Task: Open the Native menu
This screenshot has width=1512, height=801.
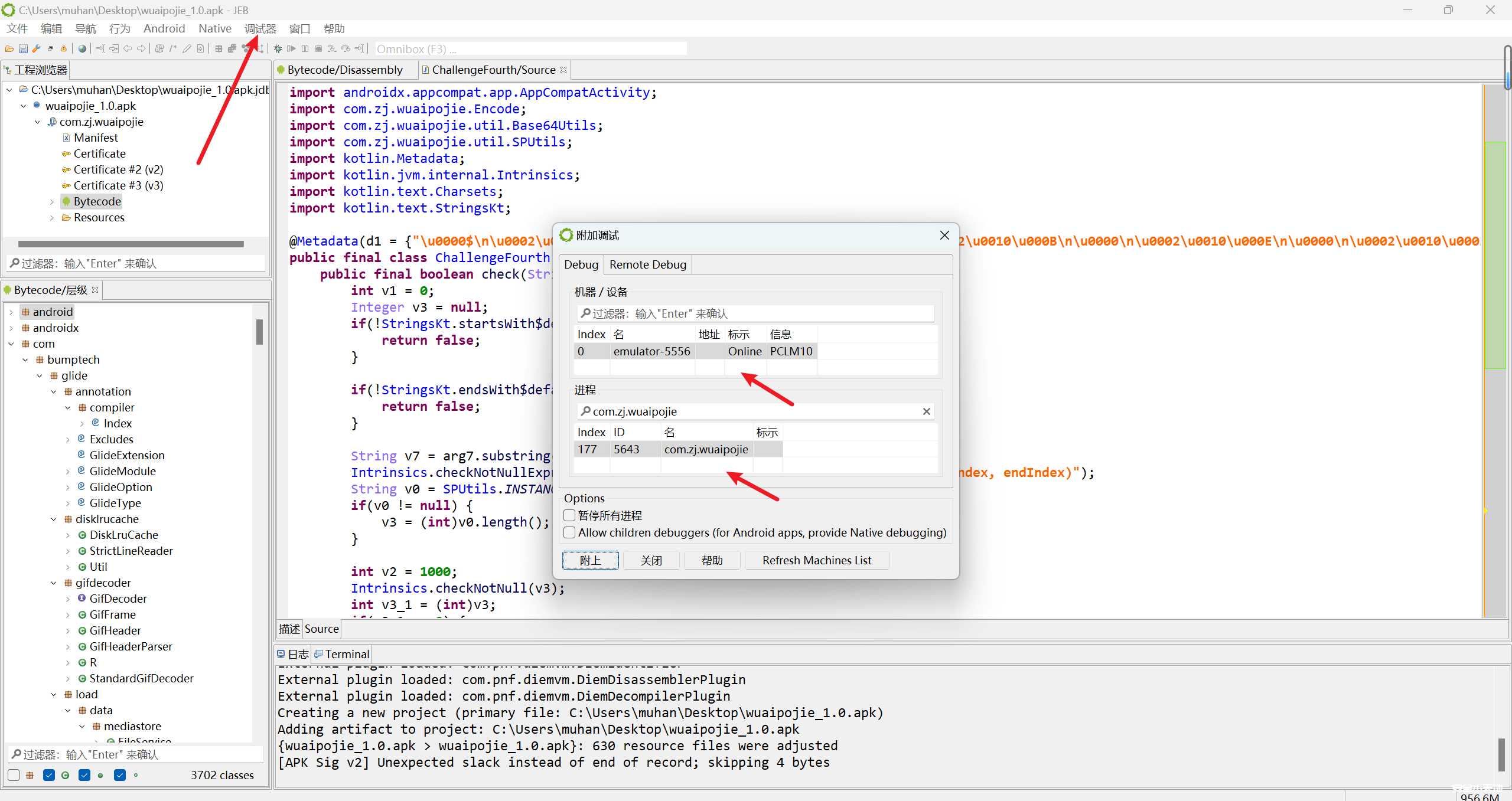Action: (x=214, y=28)
